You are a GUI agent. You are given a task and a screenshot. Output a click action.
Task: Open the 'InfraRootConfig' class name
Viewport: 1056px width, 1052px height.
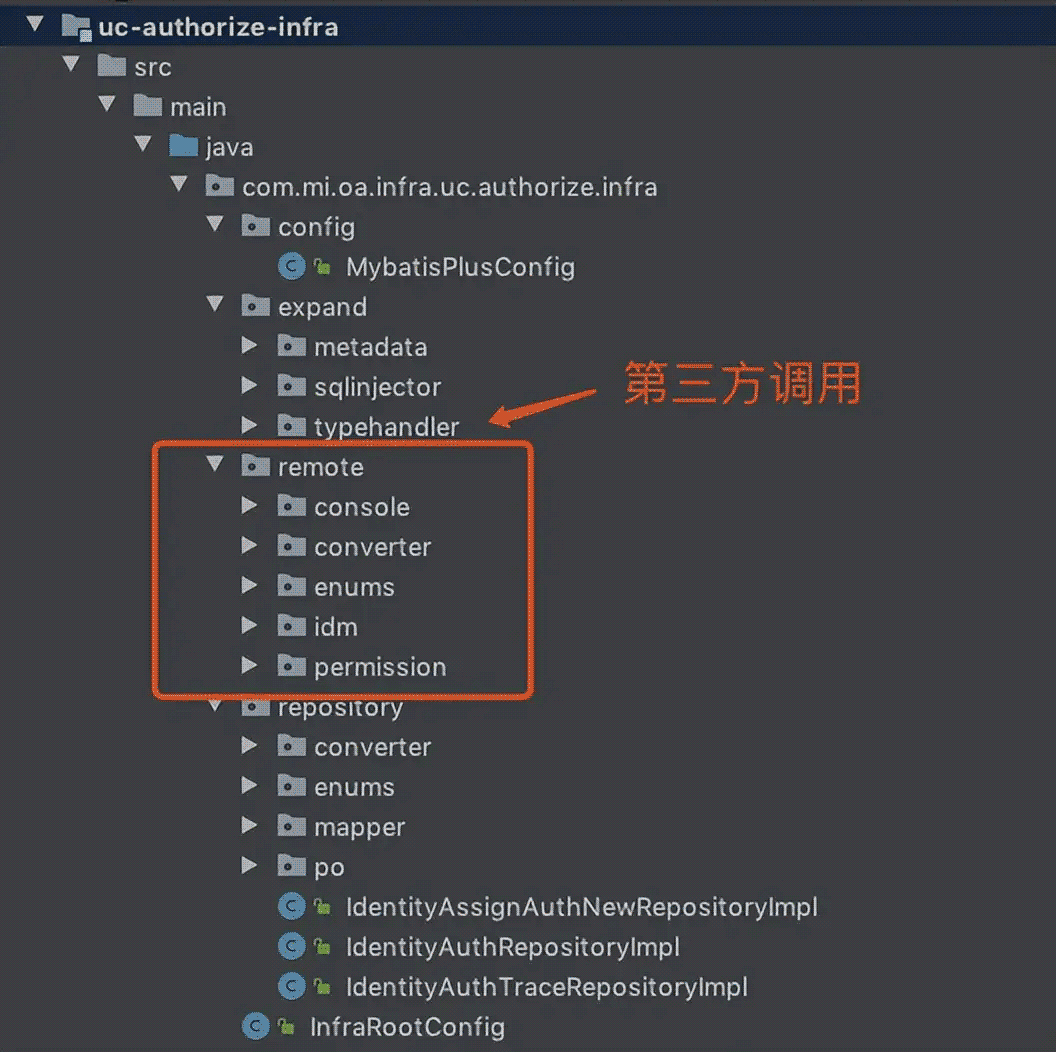pos(407,1027)
